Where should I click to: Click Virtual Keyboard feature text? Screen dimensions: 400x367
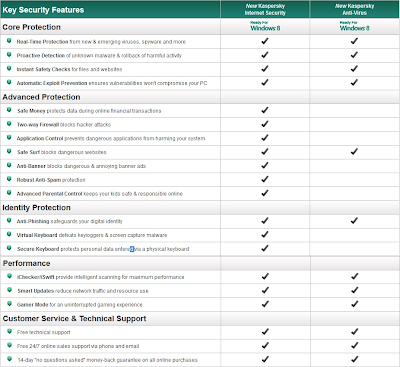click(x=92, y=235)
